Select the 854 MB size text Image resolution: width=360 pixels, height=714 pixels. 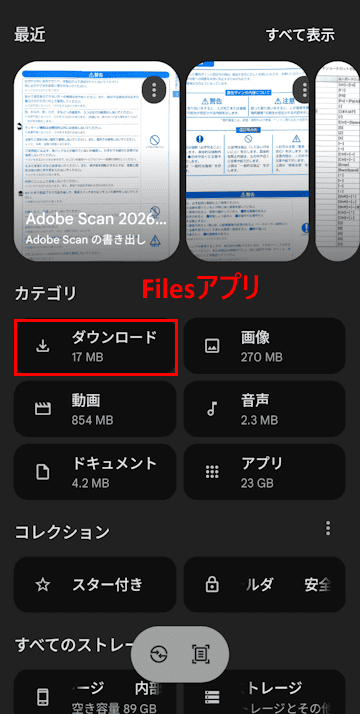tap(92, 420)
